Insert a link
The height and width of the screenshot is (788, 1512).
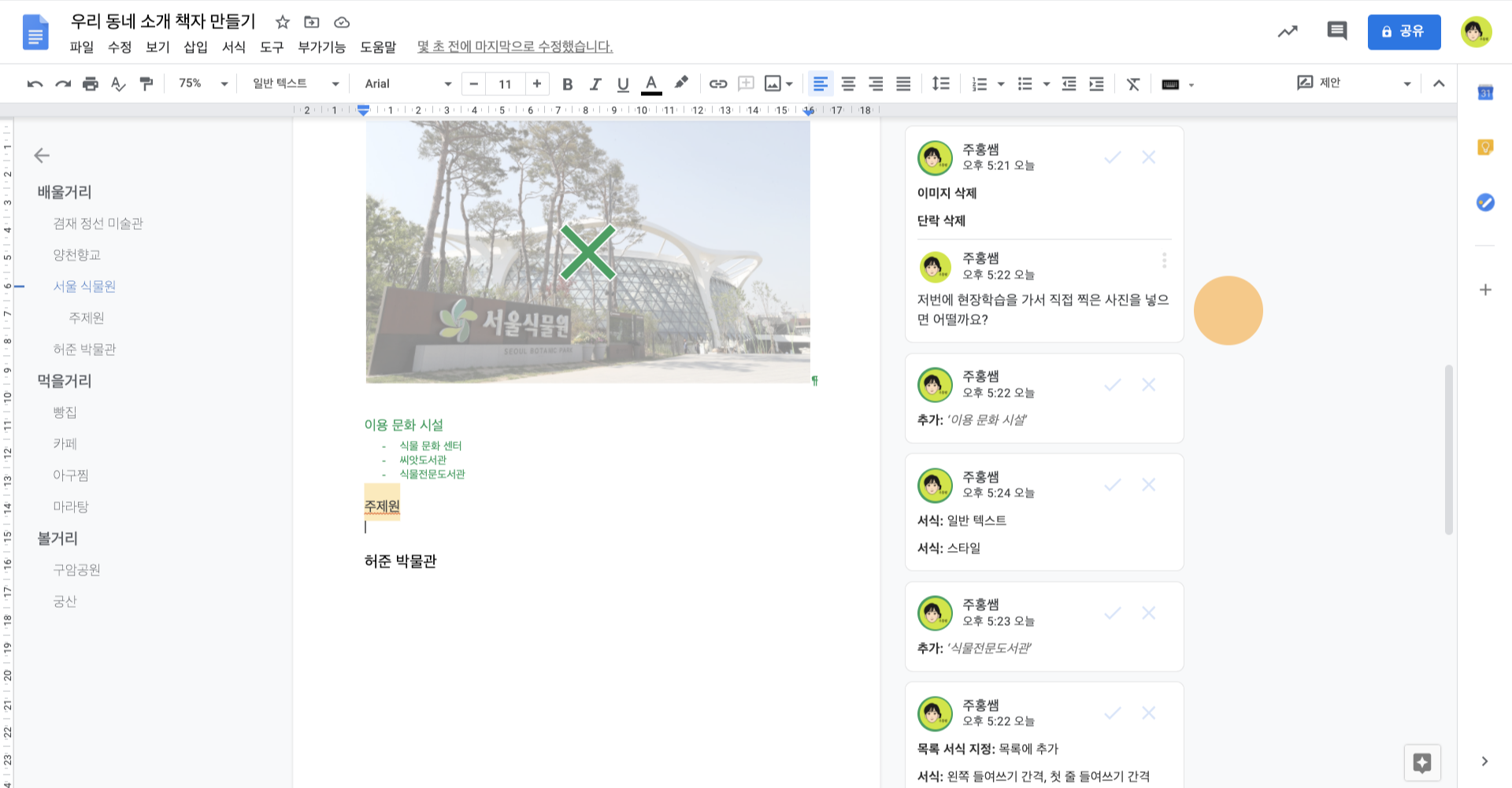point(718,83)
